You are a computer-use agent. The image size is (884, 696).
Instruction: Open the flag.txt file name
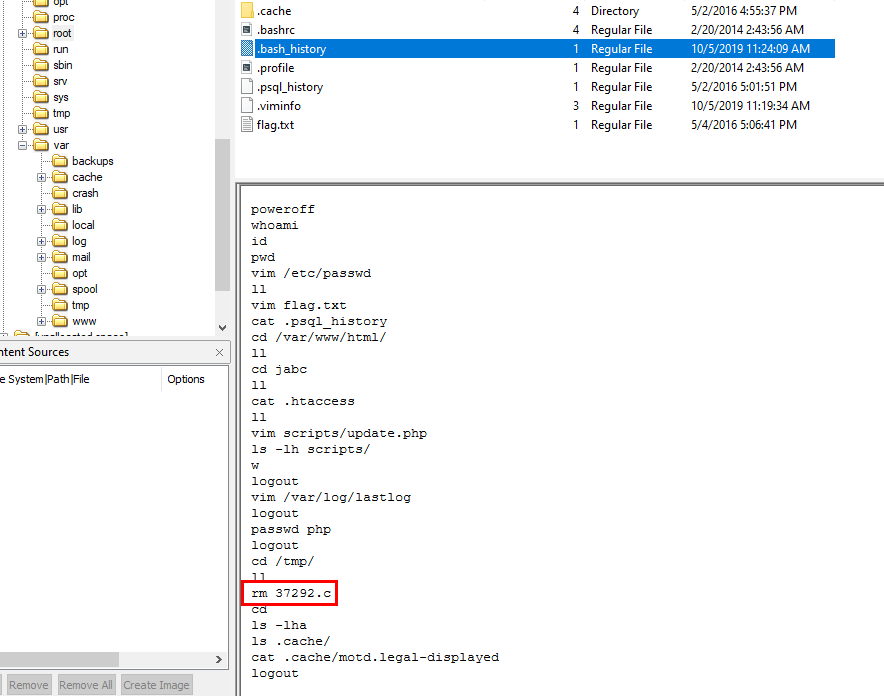click(275, 125)
